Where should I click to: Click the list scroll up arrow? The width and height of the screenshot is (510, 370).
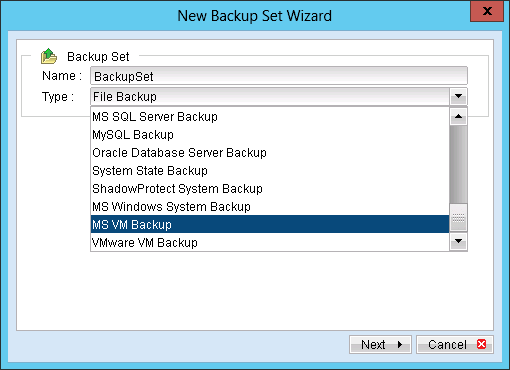458,116
